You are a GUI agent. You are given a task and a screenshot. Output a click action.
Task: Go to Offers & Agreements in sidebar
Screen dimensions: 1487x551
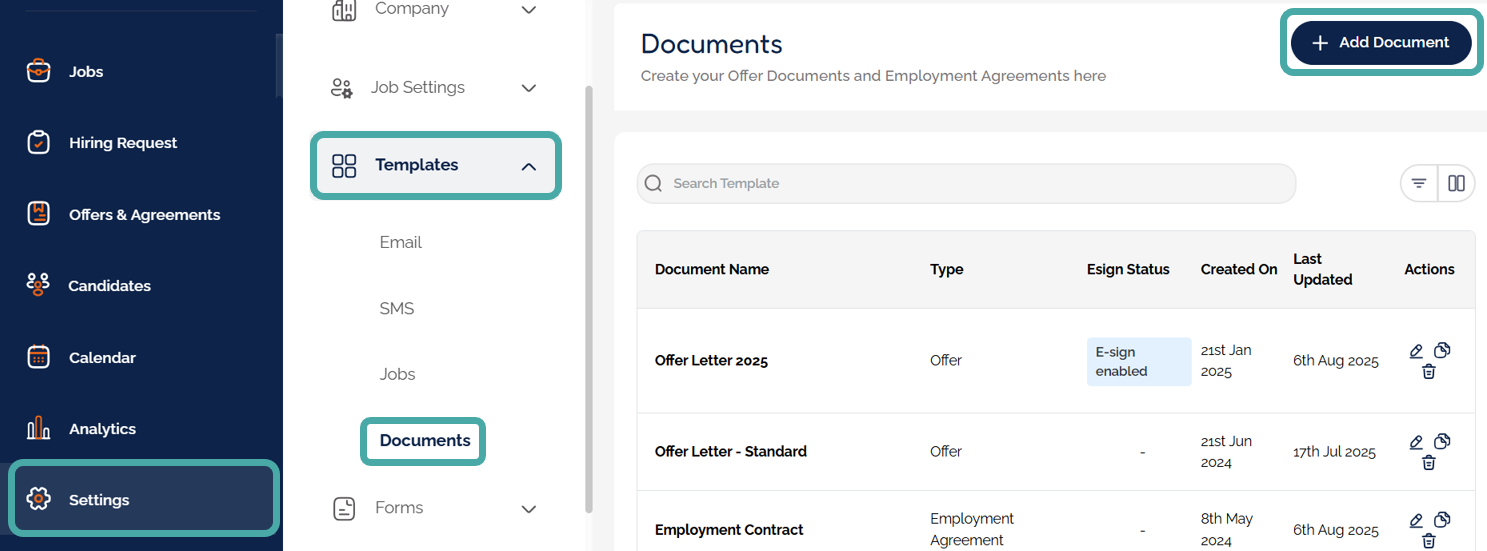144,214
